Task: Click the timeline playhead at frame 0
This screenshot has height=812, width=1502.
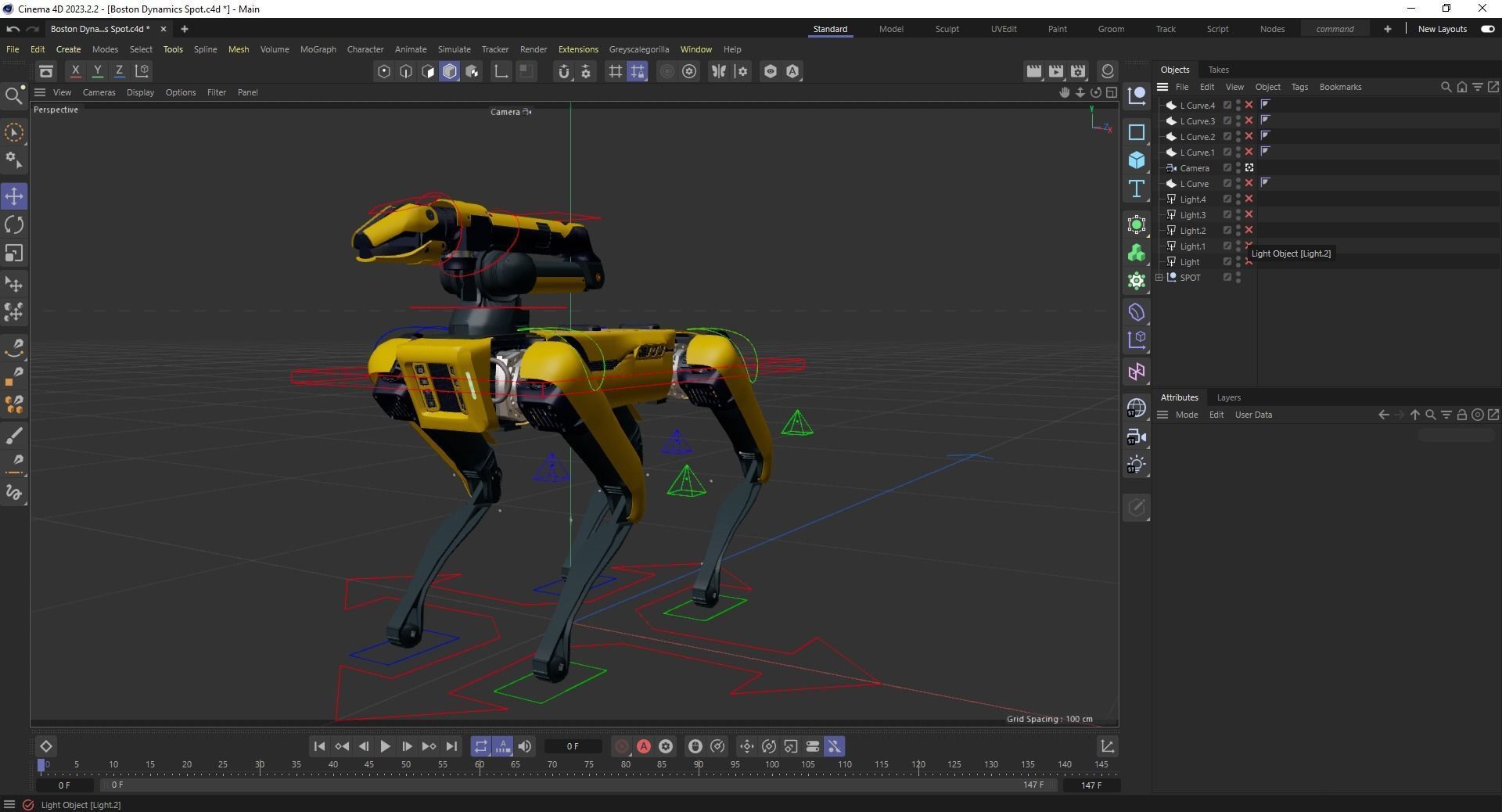Action: tap(41, 765)
